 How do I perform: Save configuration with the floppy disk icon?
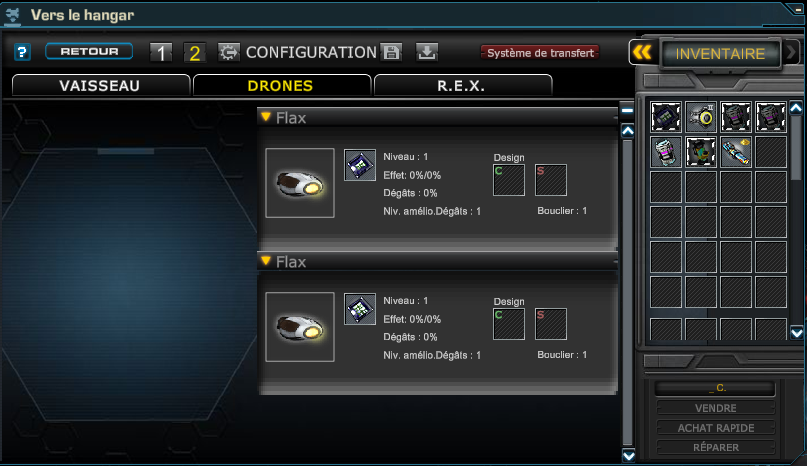(x=392, y=52)
